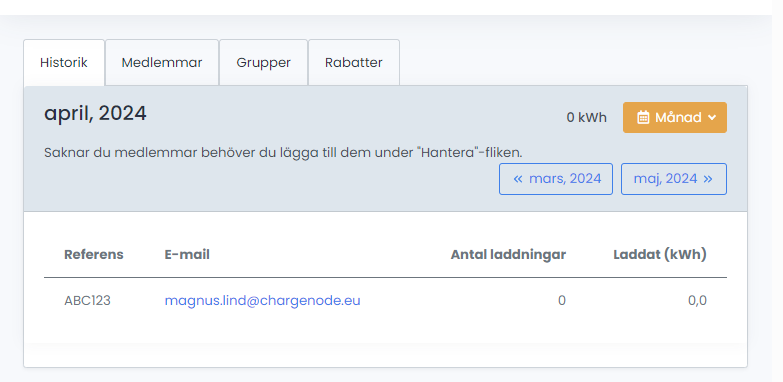Click the chevron arrow on Månad button
783x382 pixels.
[712, 118]
